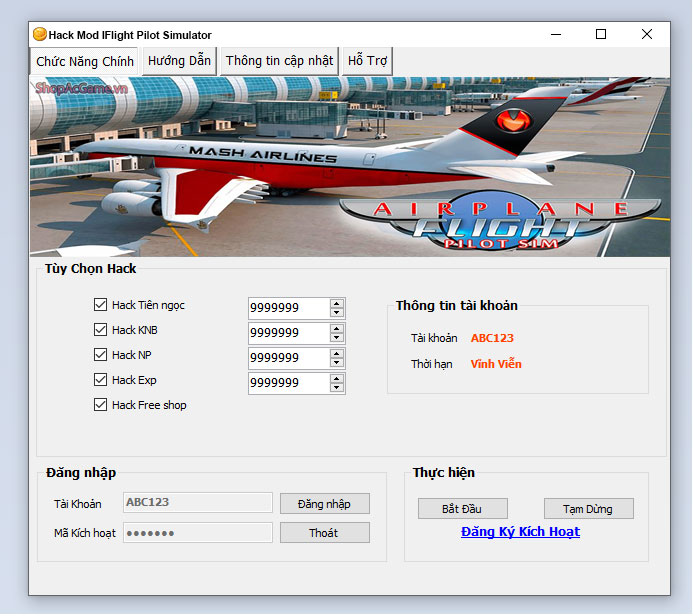693x616 pixels.
Task: Disable the Hack Exp checkbox
Action: [x=100, y=380]
